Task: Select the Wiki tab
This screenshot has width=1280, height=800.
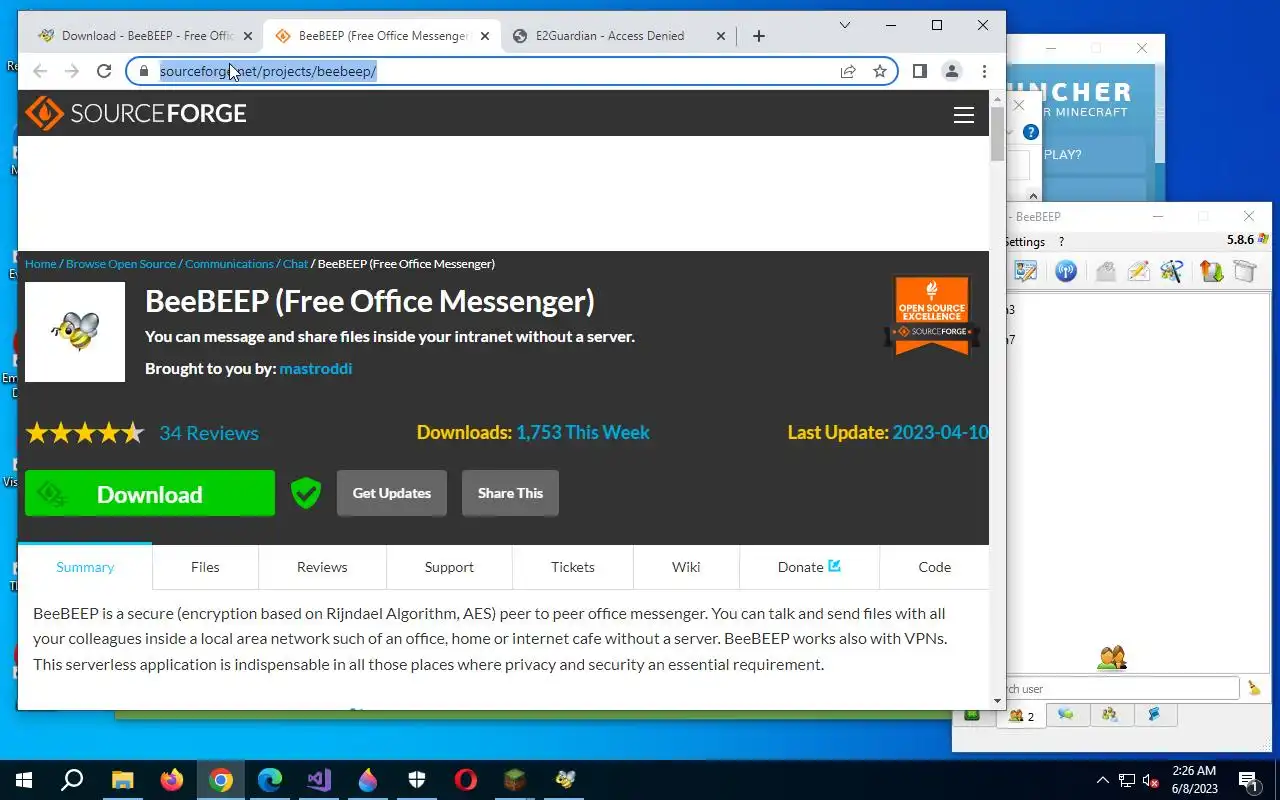Action: [x=686, y=567]
